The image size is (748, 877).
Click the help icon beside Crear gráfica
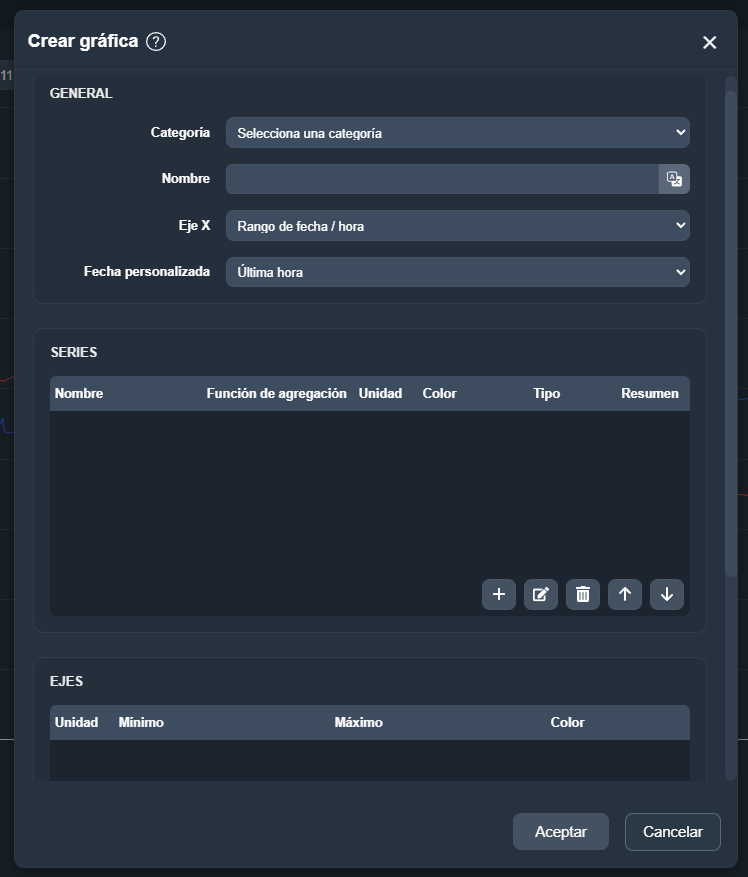(156, 42)
